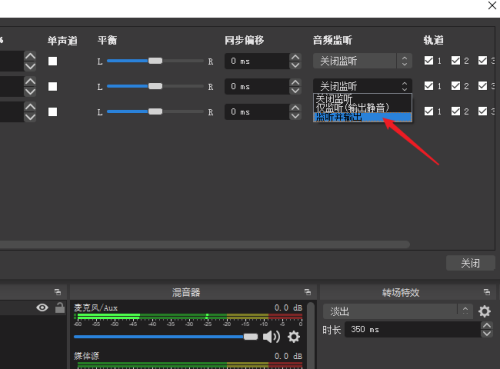Click the dialog's horizontal scrollbar
The height and width of the screenshot is (369, 500).
click(205, 244)
